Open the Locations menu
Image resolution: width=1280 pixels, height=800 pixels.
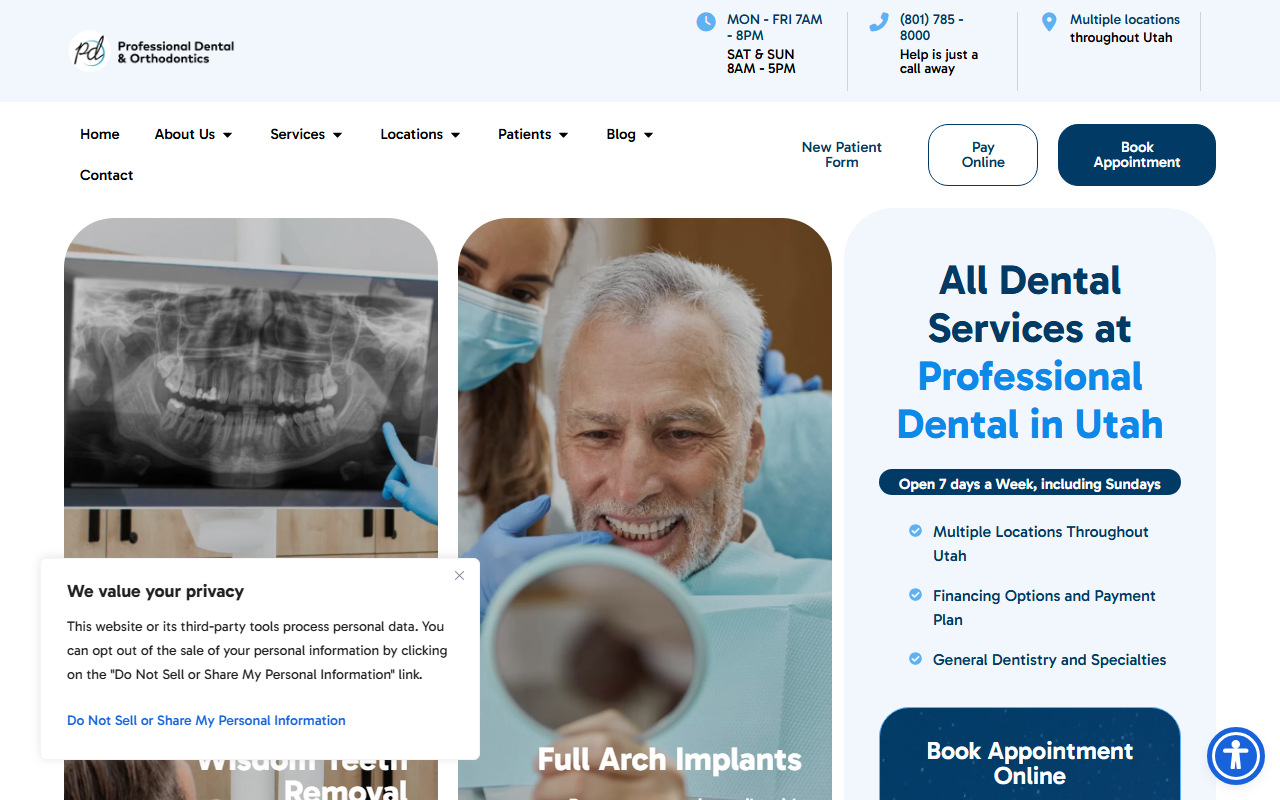[x=411, y=134]
